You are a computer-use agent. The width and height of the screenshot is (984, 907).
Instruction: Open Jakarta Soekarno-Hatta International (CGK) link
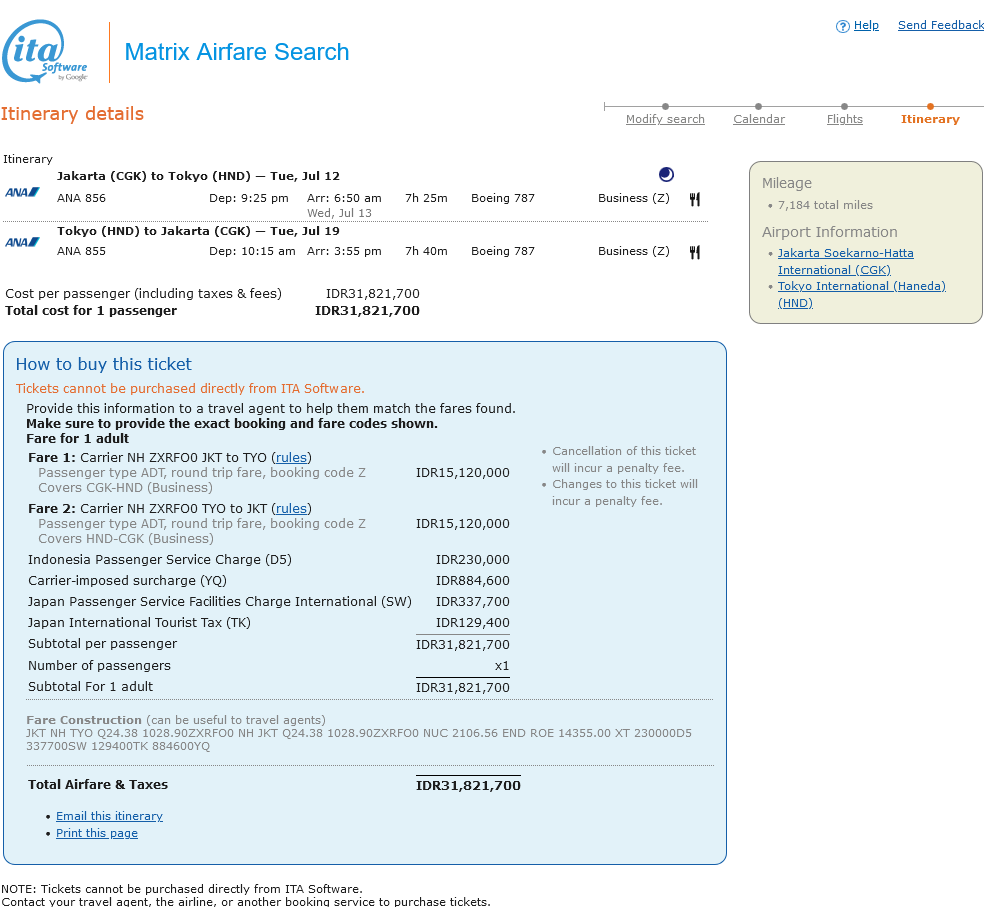tap(845, 261)
